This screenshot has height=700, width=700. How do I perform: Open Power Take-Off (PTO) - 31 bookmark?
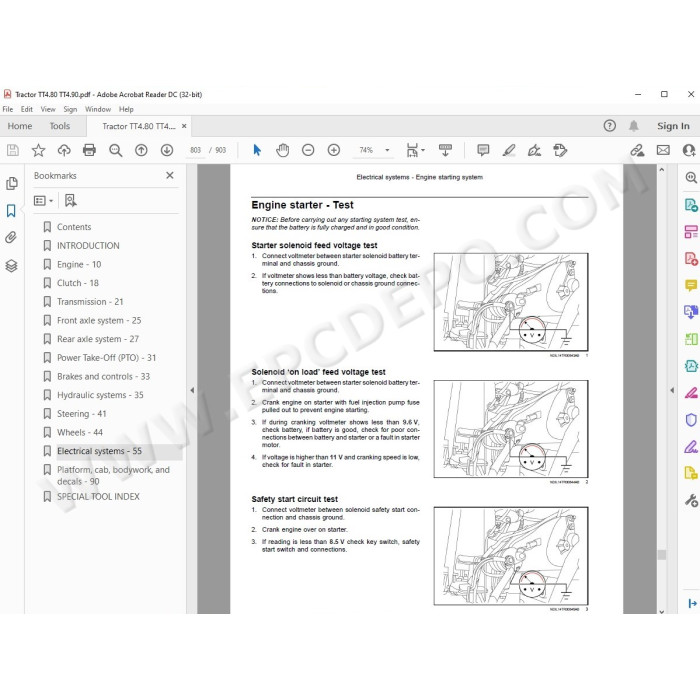(x=106, y=358)
